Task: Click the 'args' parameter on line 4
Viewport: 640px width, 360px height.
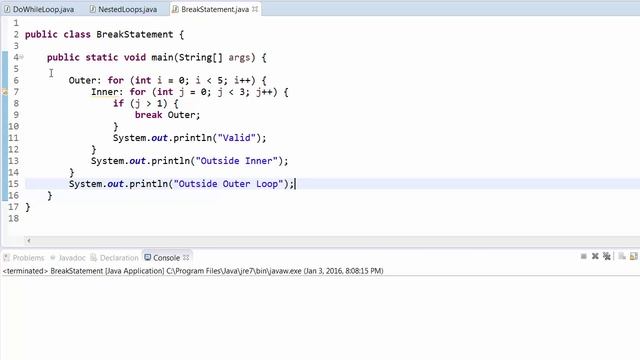Action: click(239, 58)
